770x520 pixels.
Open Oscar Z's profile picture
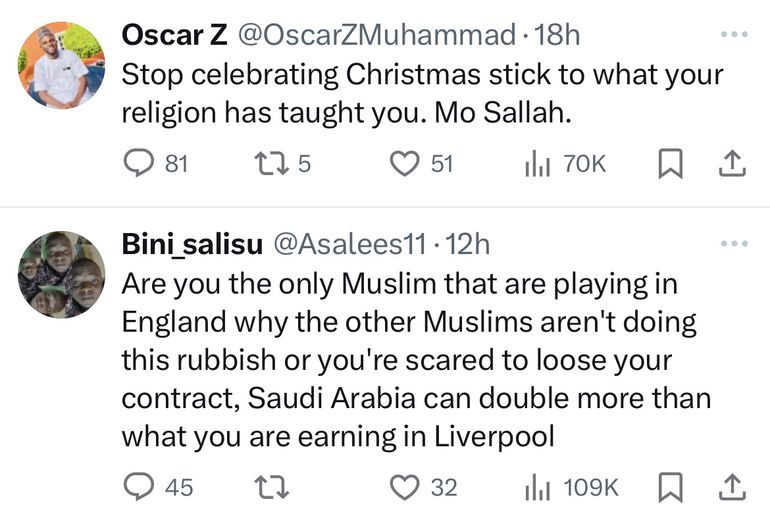[61, 66]
